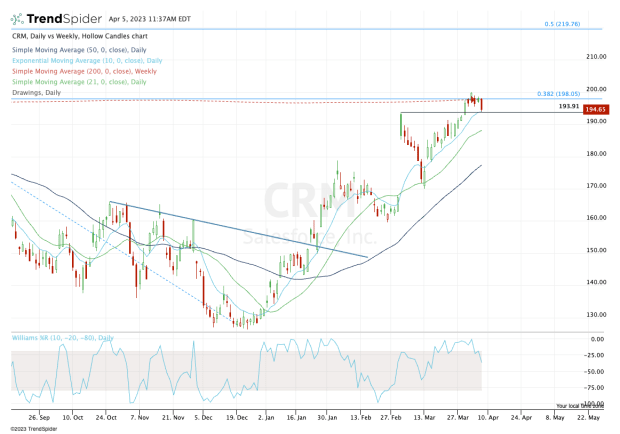The width and height of the screenshot is (620, 434).
Task: Click the red 194.65 current price tag
Action: coord(598,109)
